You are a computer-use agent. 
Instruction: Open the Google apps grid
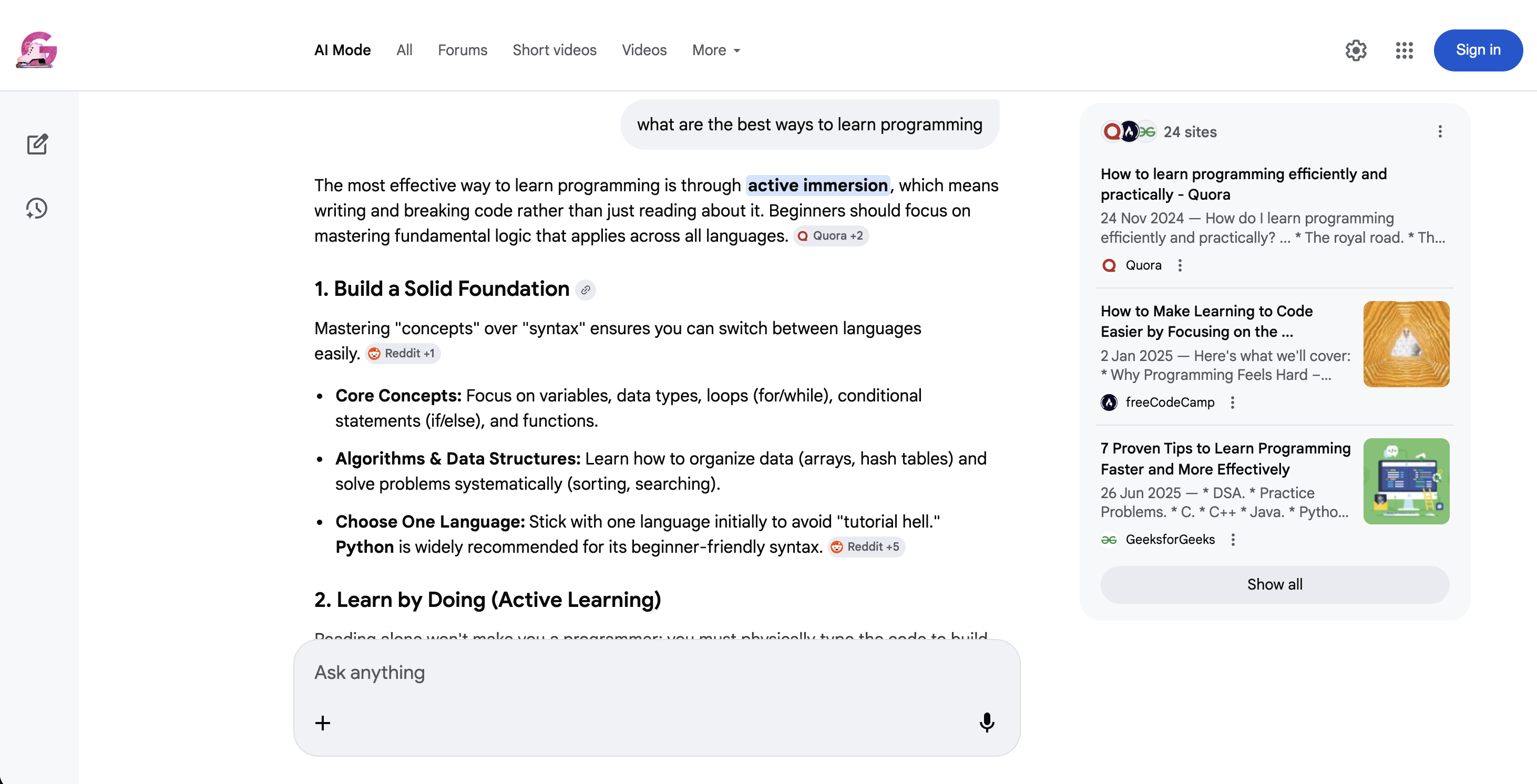1404,51
